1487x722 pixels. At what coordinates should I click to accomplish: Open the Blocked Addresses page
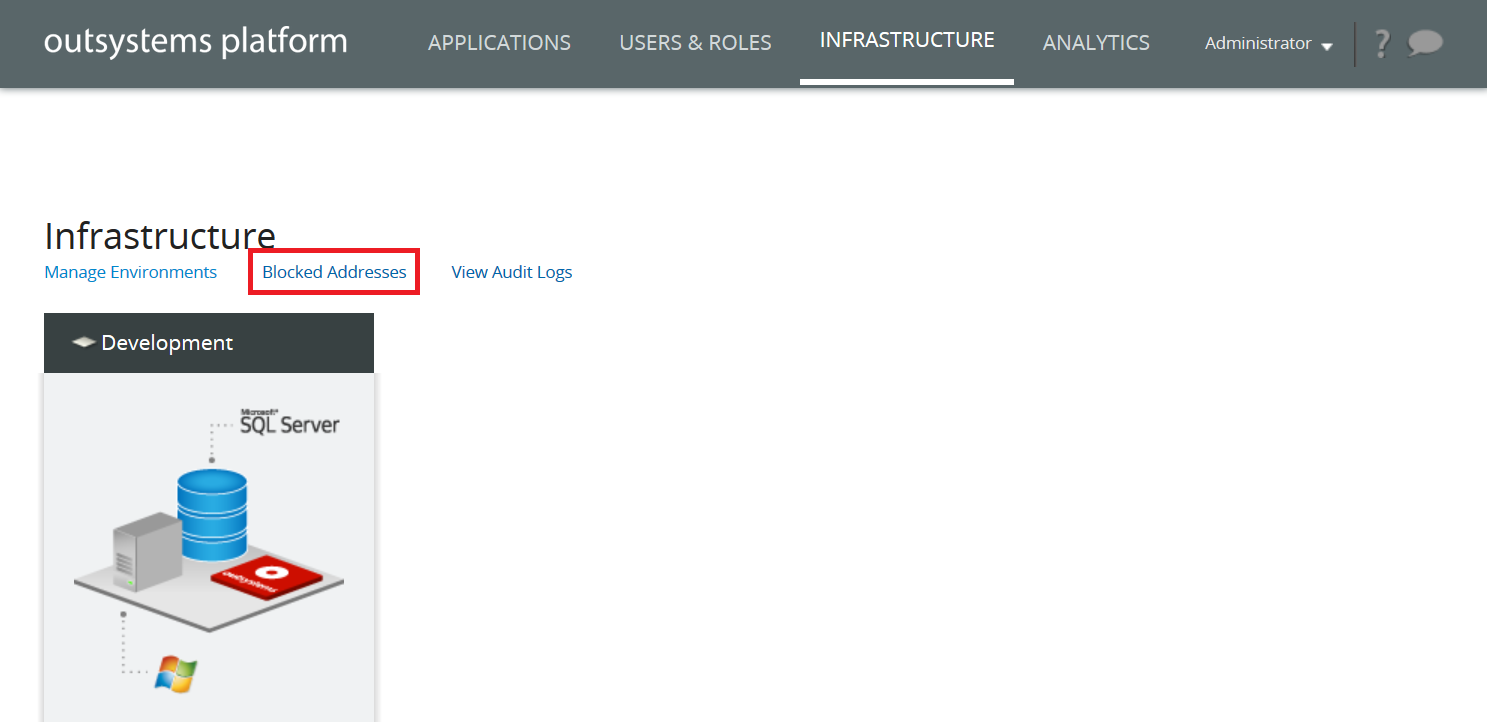click(x=333, y=271)
